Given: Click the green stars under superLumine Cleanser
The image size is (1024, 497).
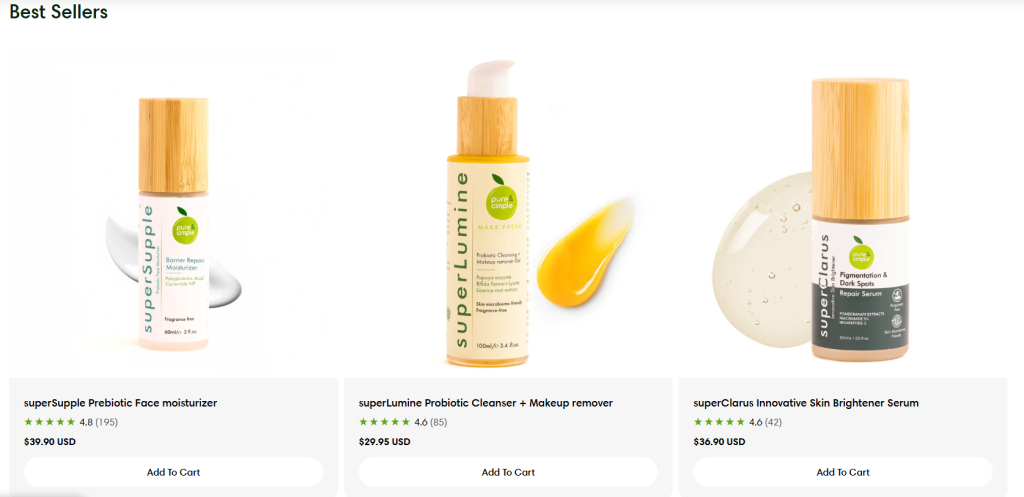Looking at the screenshot, I should click(x=385, y=422).
